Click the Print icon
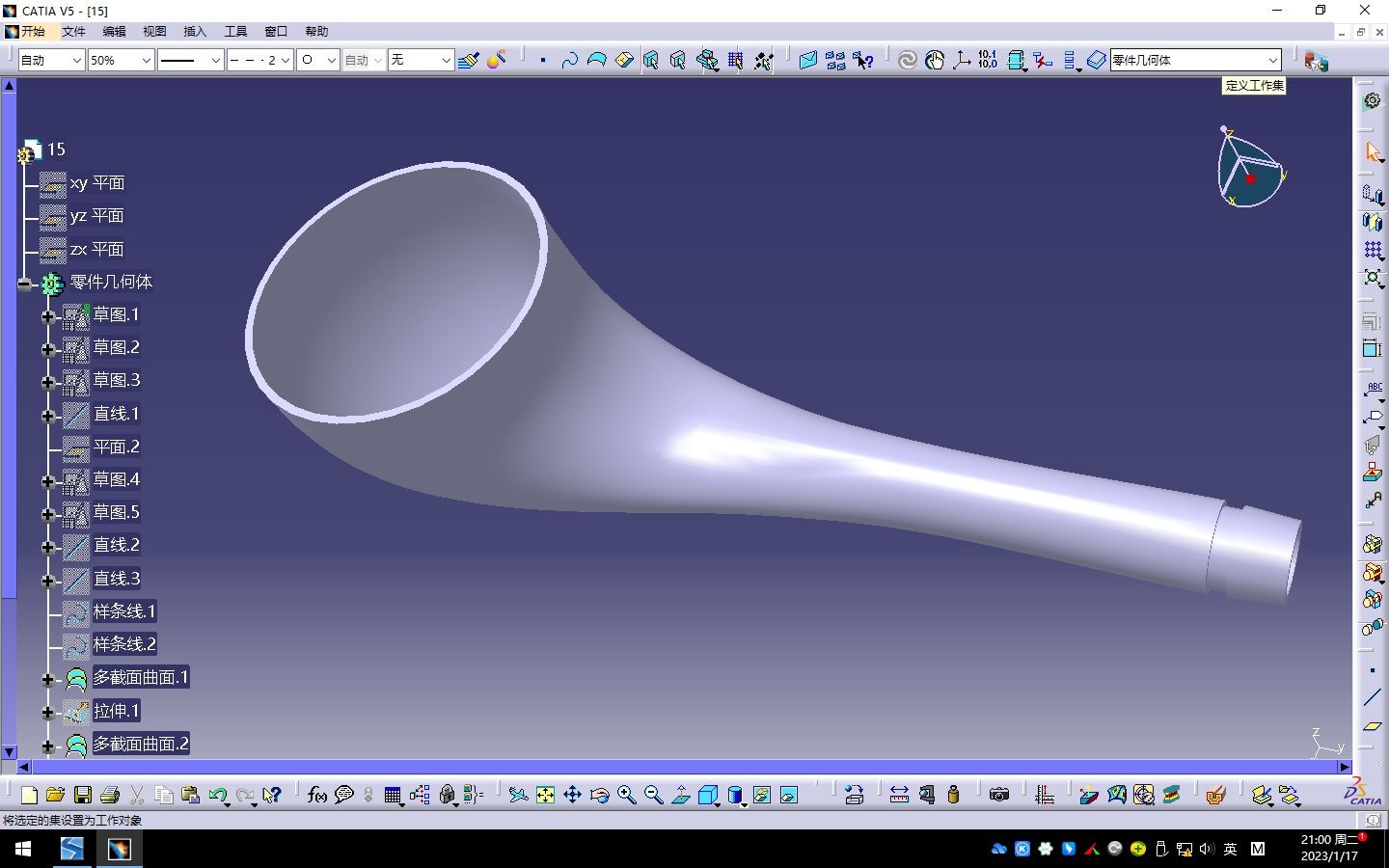 (110, 795)
